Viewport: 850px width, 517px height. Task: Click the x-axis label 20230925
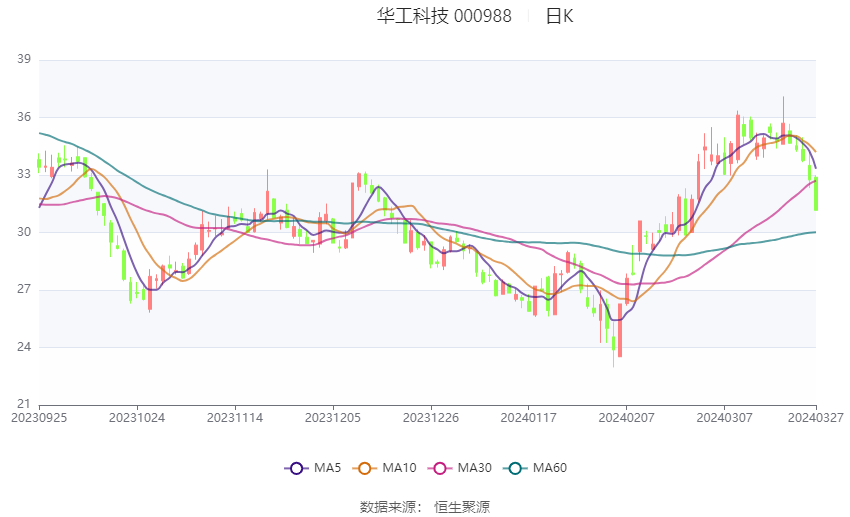[39, 418]
